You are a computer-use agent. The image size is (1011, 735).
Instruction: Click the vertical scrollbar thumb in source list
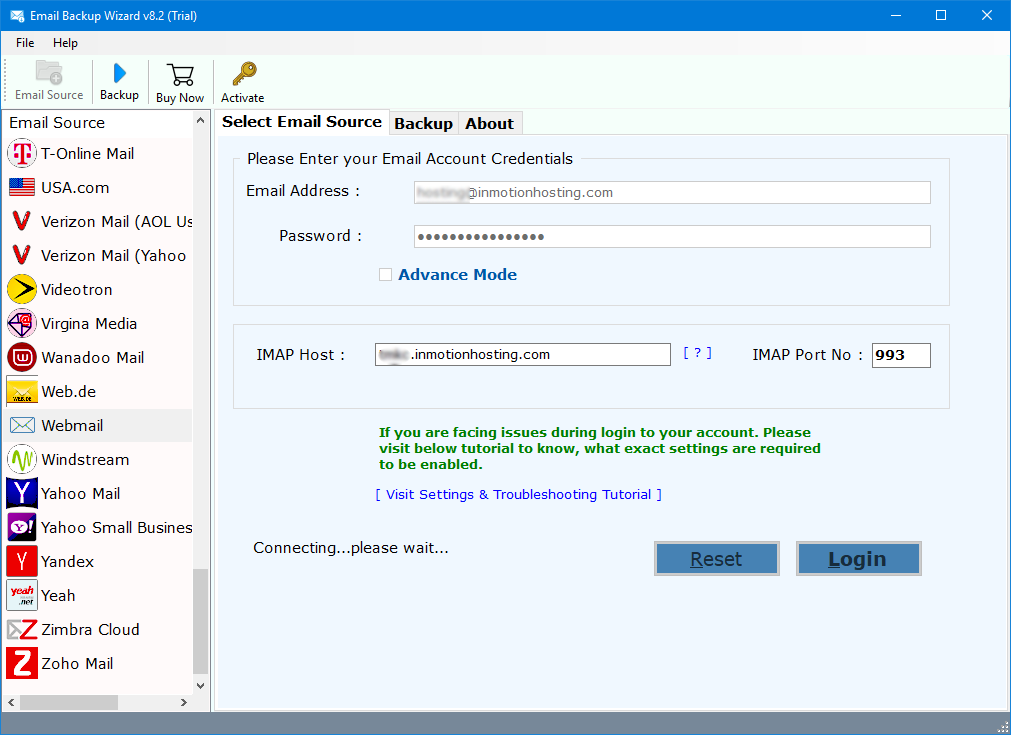(x=201, y=621)
